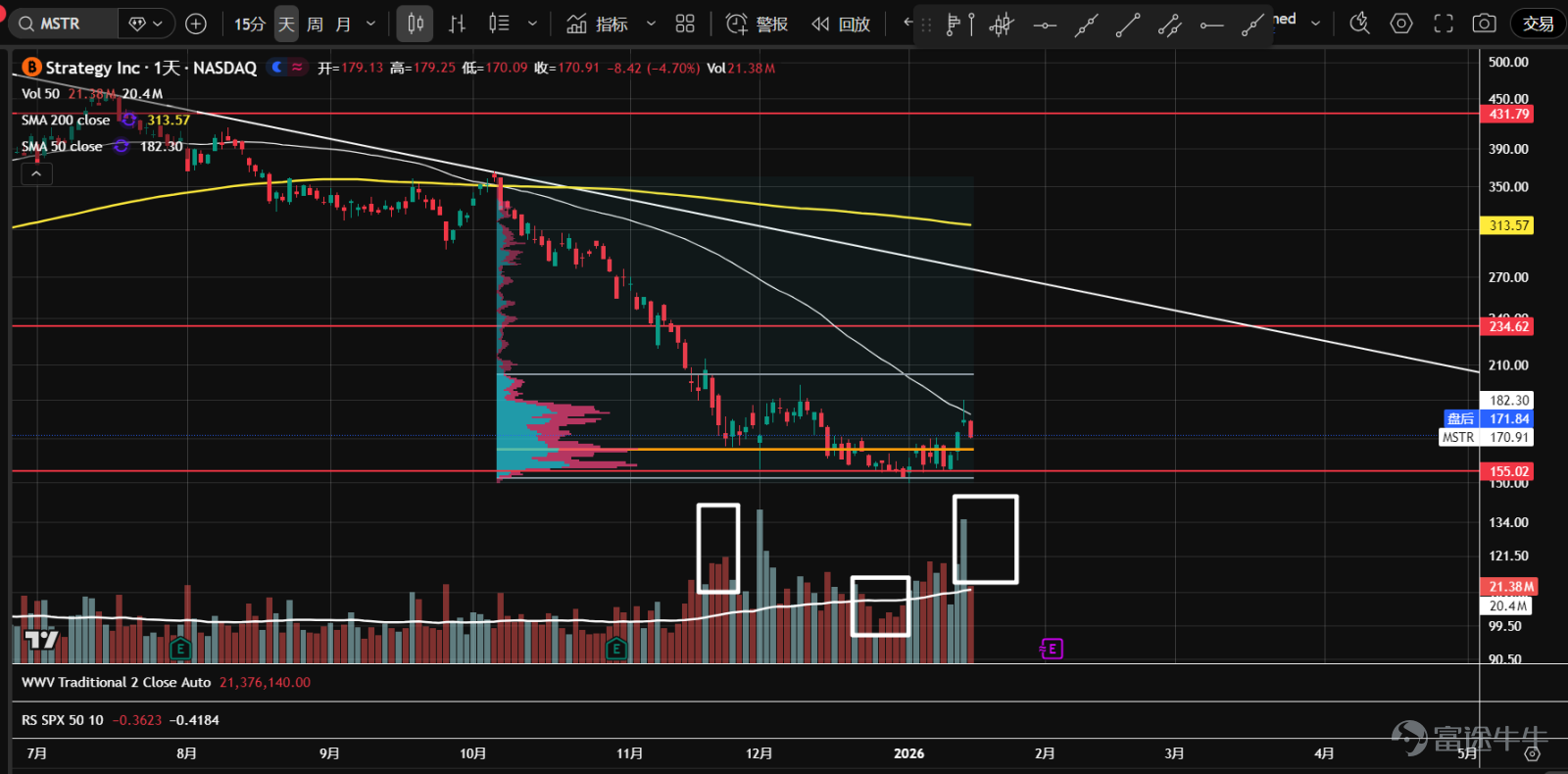Switch to the 周 weekly interval

[x=315, y=24]
